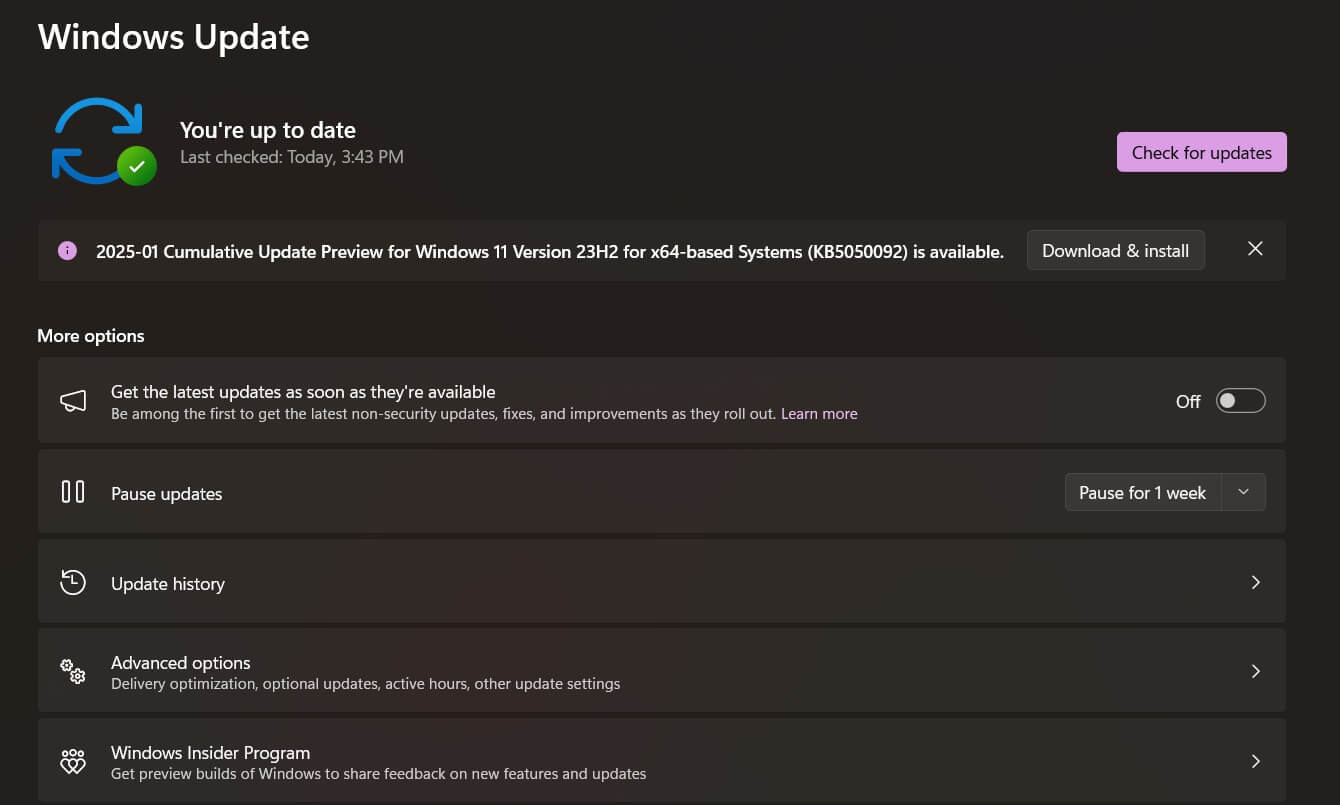Click the clock icon beside Update history
Image resolution: width=1340 pixels, height=805 pixels.
[72, 582]
